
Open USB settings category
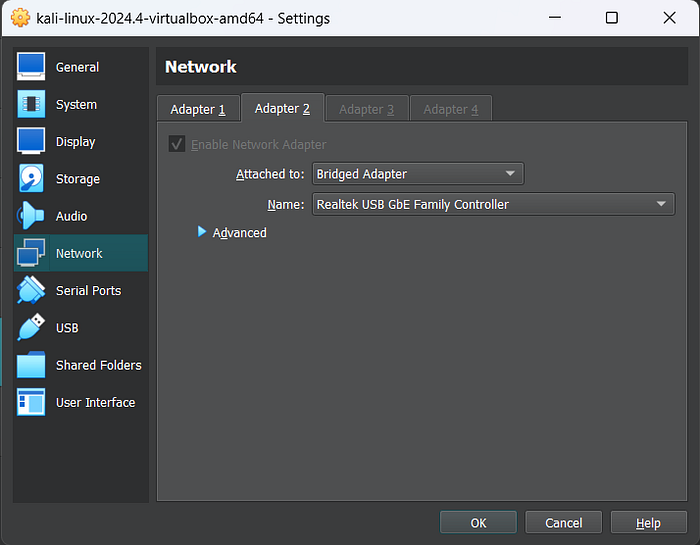(x=81, y=328)
